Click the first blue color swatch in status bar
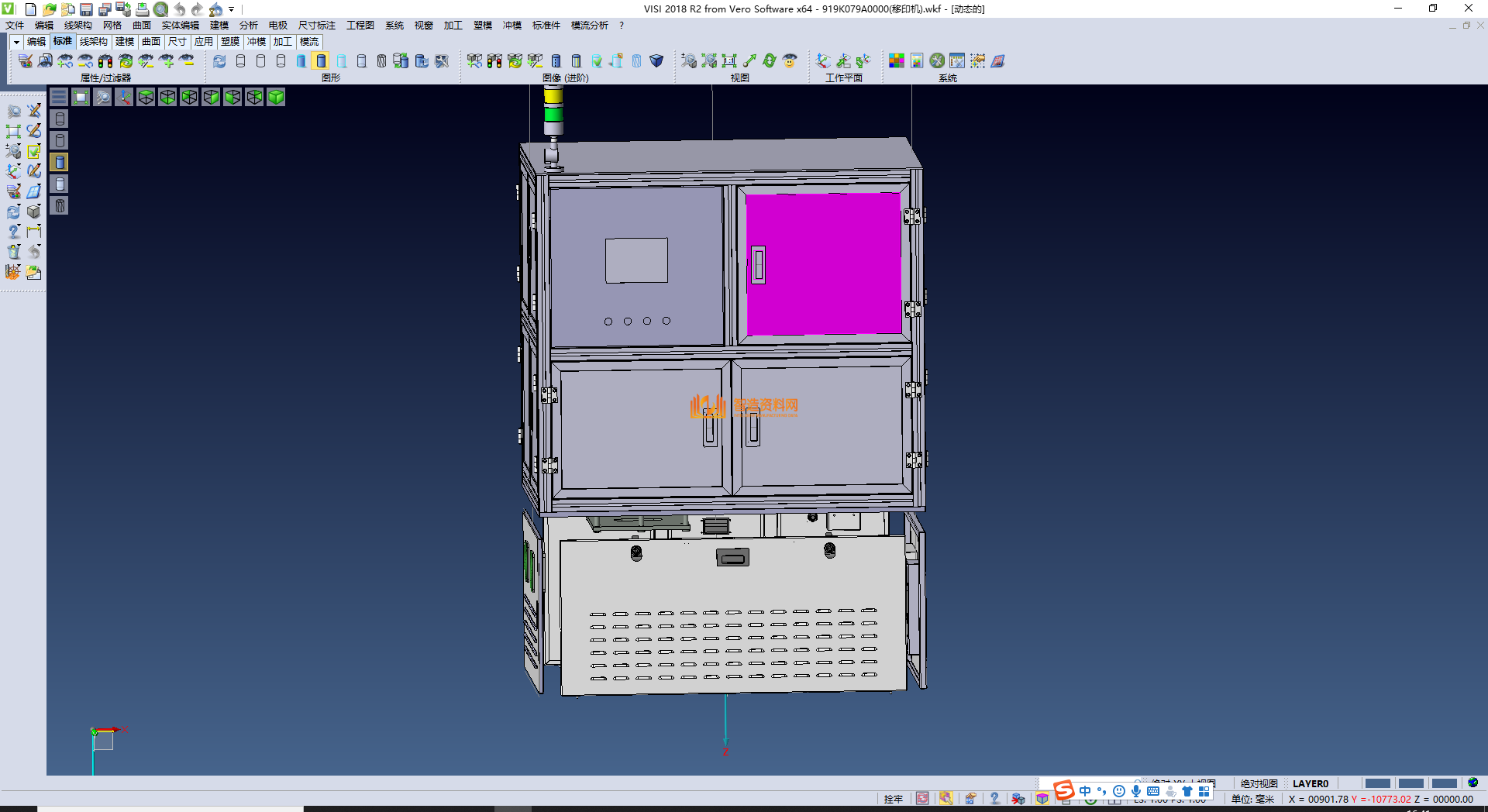 (x=1377, y=783)
